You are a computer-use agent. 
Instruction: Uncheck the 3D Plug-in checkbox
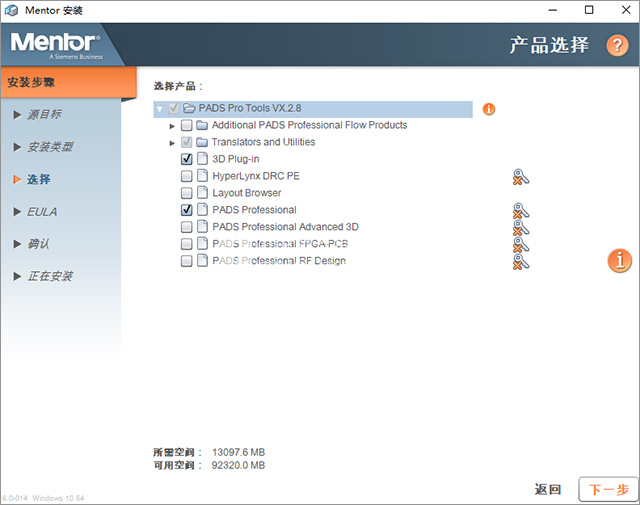pyautogui.click(x=187, y=159)
